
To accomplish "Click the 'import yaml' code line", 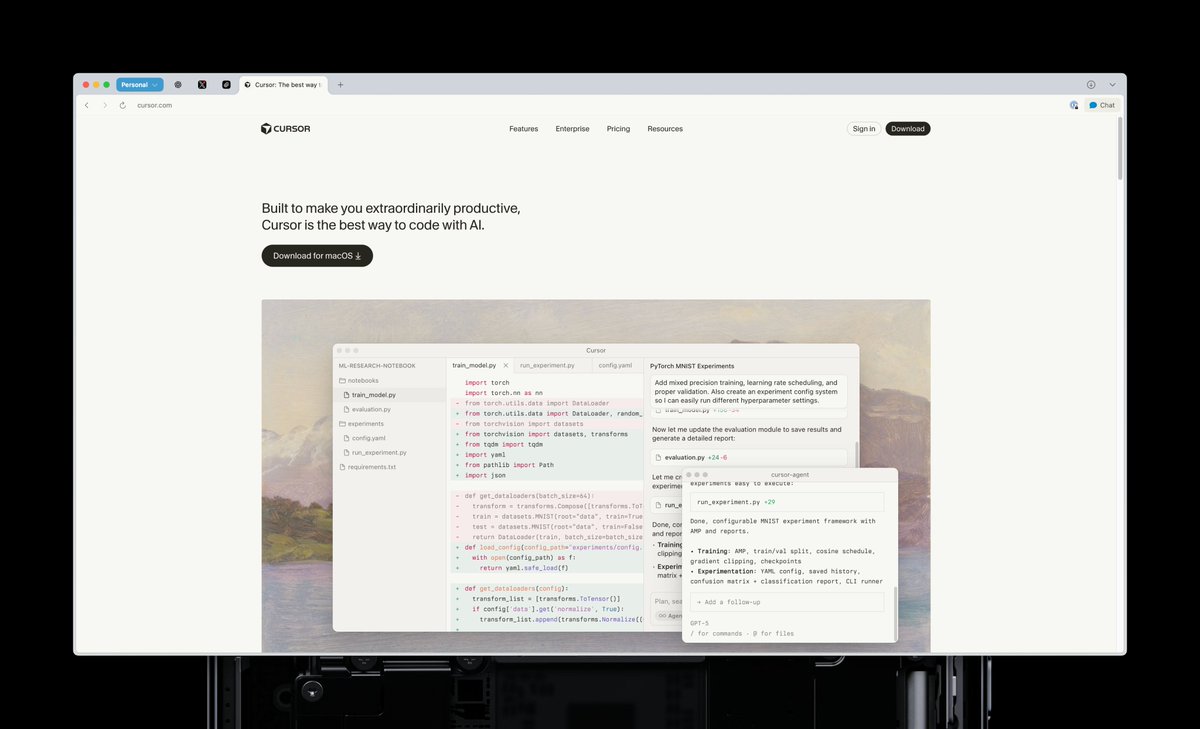I will click(485, 455).
